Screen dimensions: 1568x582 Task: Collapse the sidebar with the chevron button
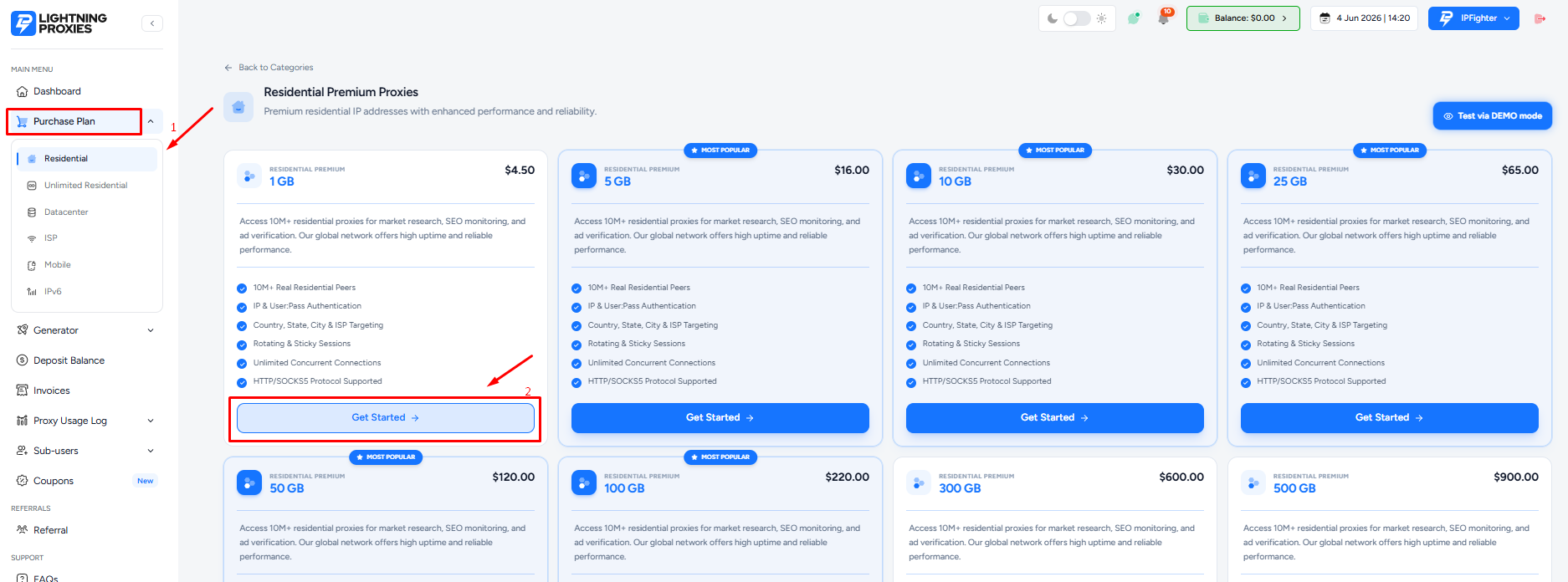pos(152,23)
